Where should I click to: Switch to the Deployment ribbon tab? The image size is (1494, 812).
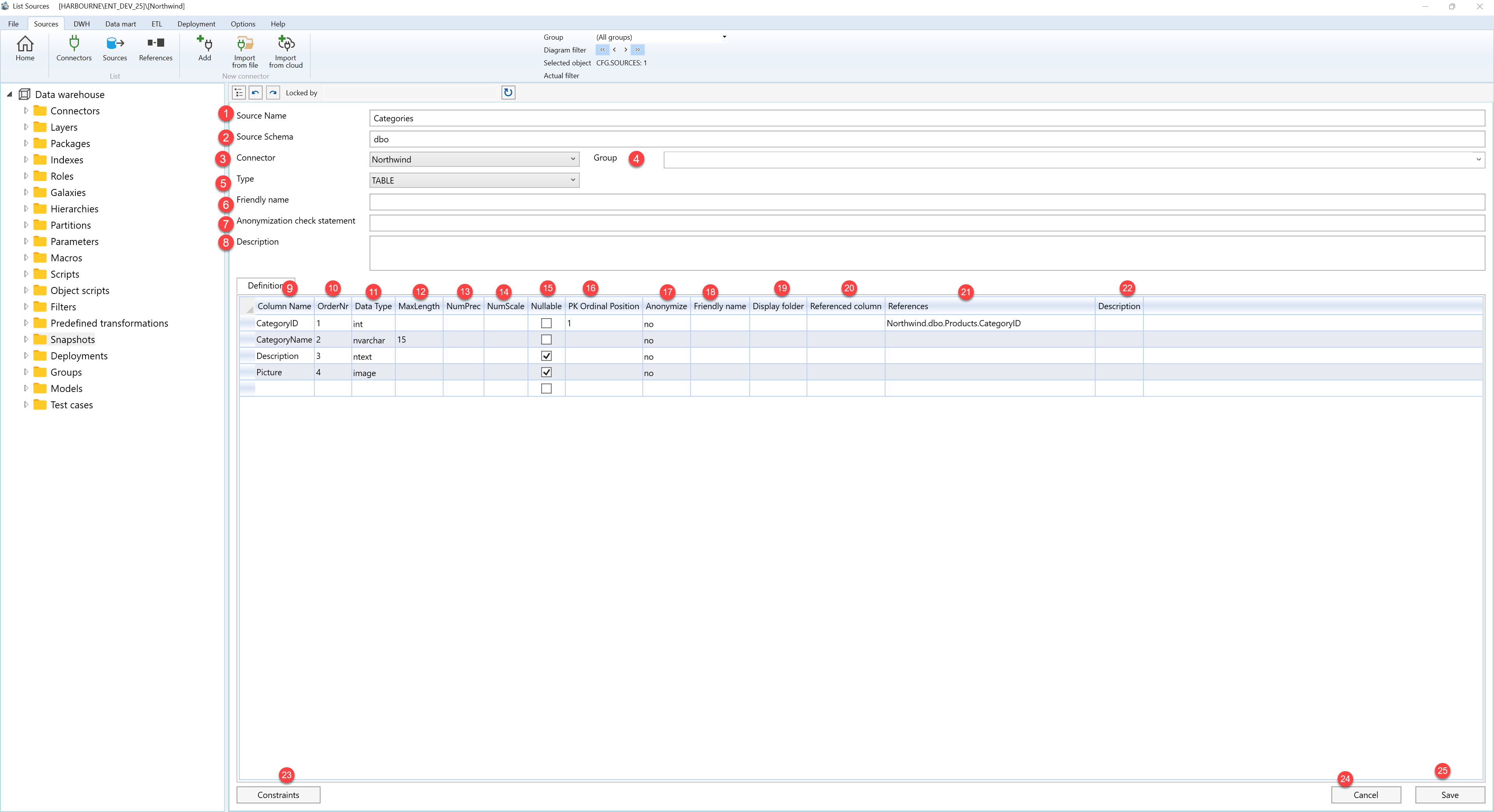(196, 24)
